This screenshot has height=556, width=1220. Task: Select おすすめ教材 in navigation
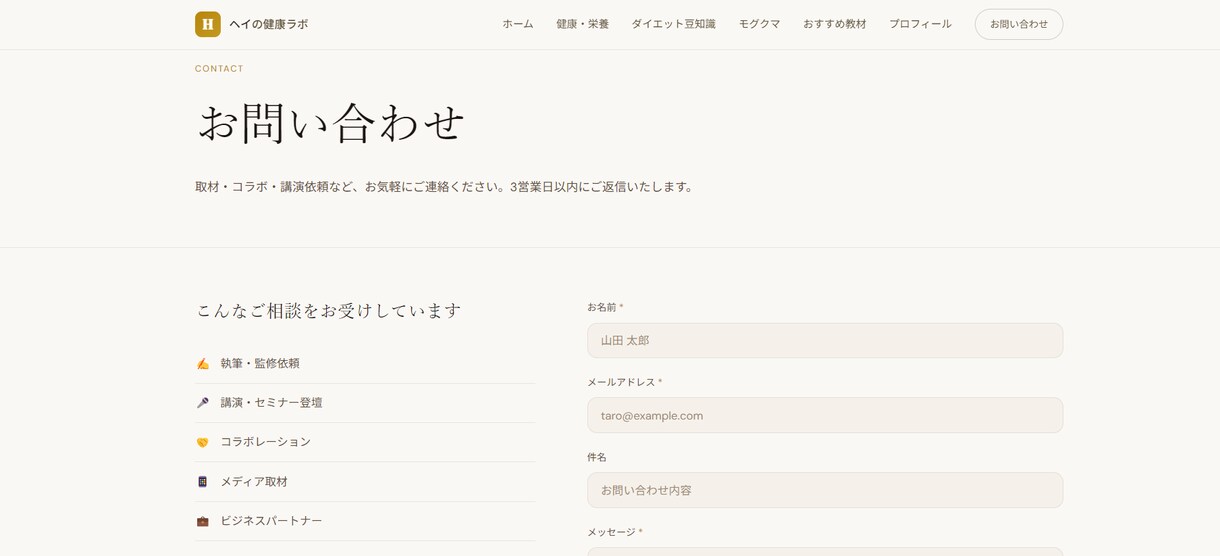[x=835, y=24]
